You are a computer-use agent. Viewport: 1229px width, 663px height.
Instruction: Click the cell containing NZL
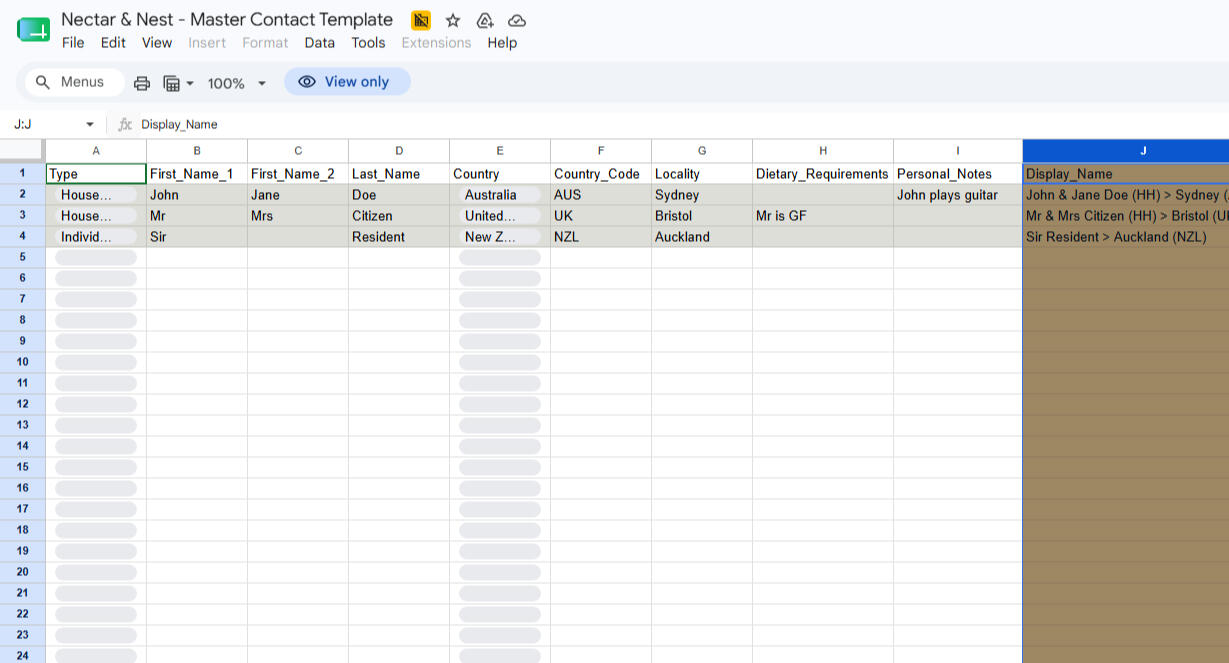coord(601,237)
